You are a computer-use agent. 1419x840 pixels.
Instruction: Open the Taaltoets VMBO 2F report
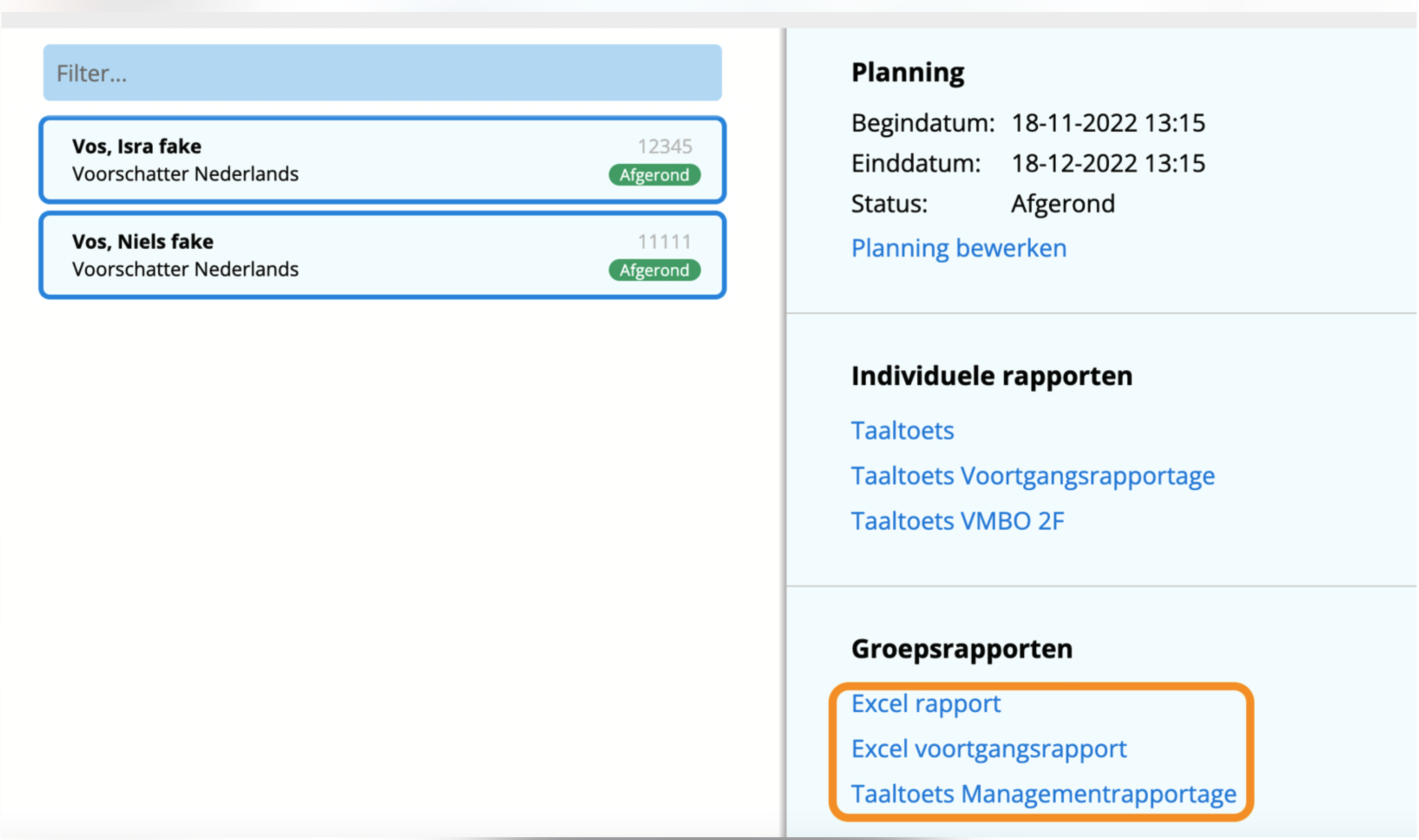point(957,522)
